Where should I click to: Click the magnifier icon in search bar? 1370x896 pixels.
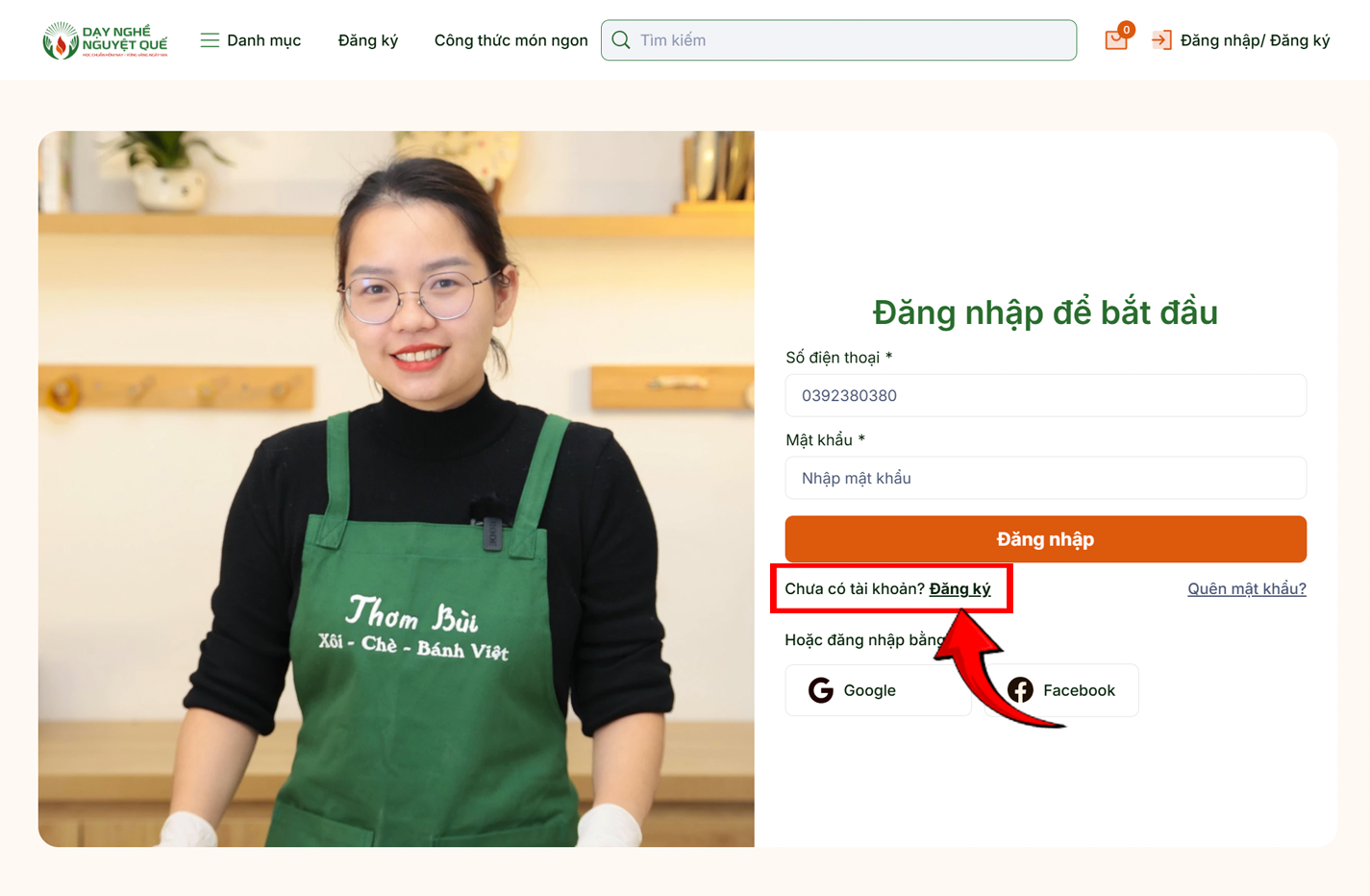(621, 40)
